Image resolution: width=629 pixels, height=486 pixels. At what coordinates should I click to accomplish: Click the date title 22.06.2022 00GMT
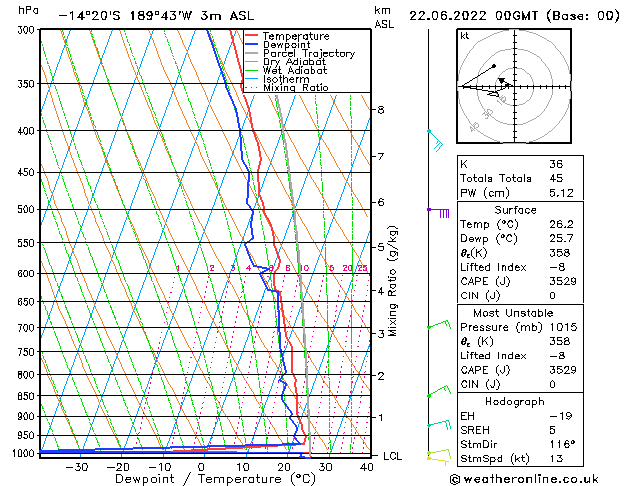pyautogui.click(x=473, y=16)
